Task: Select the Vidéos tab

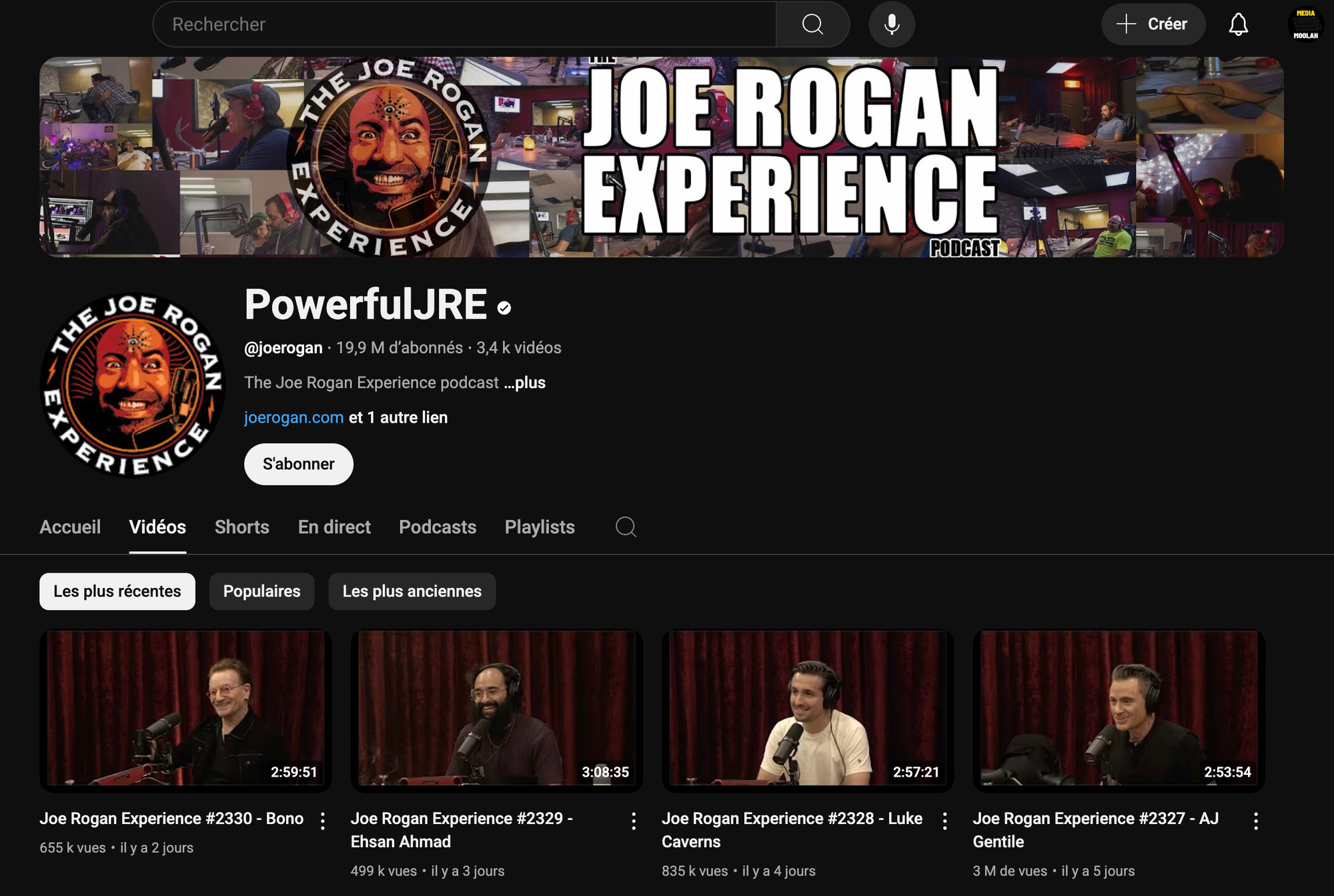Action: pos(157,527)
